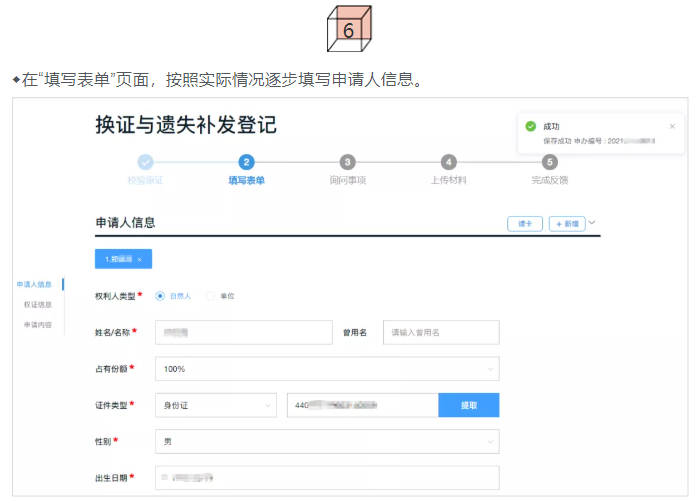Click the step 2 填写表单 circle

tap(246, 162)
